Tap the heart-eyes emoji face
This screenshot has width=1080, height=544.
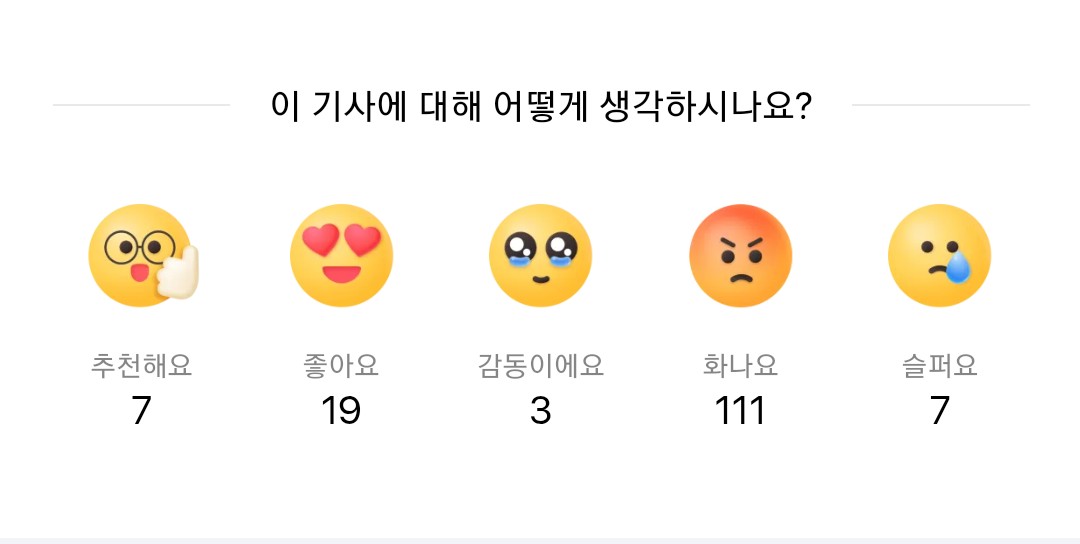[x=341, y=256]
